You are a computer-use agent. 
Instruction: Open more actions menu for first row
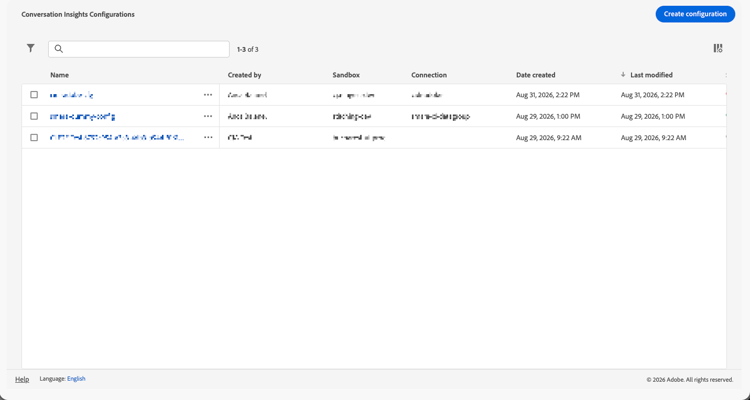[x=208, y=95]
